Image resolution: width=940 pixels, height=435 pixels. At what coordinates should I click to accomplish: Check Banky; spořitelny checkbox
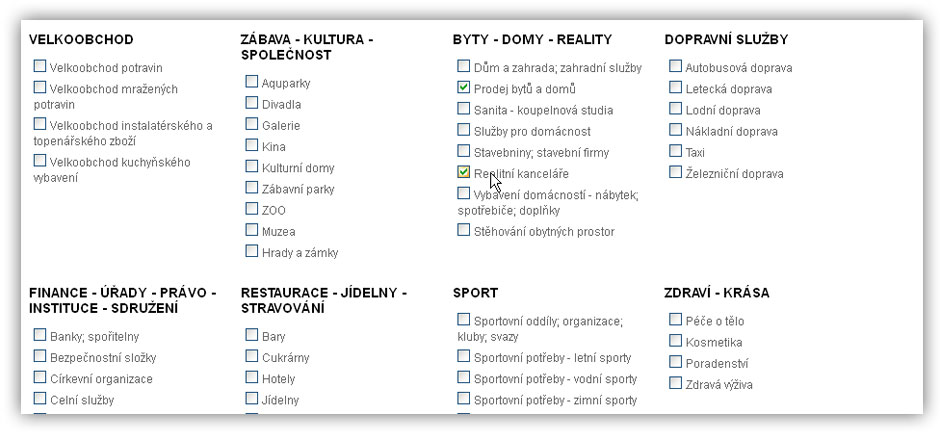point(41,335)
